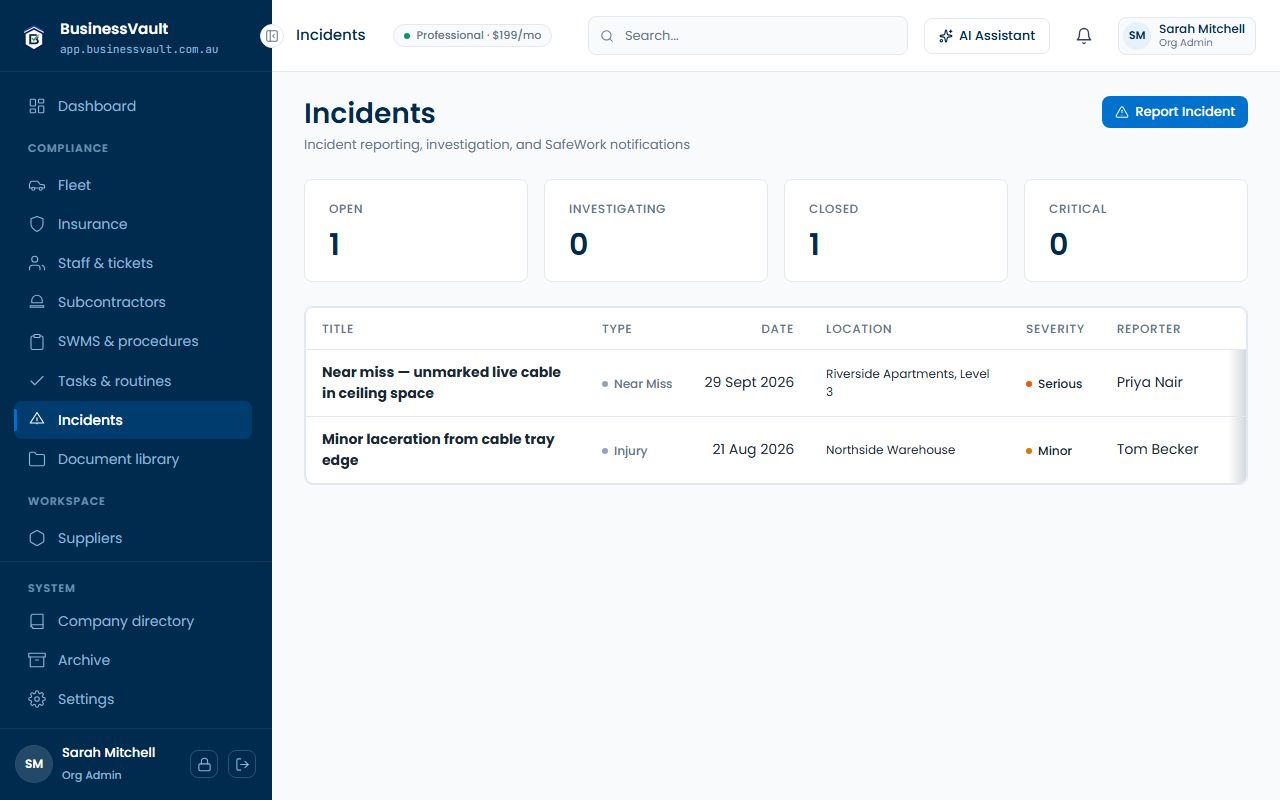Screen dimensions: 1280x800
Task: Click the Minor severity badge
Action: click(x=1049, y=451)
